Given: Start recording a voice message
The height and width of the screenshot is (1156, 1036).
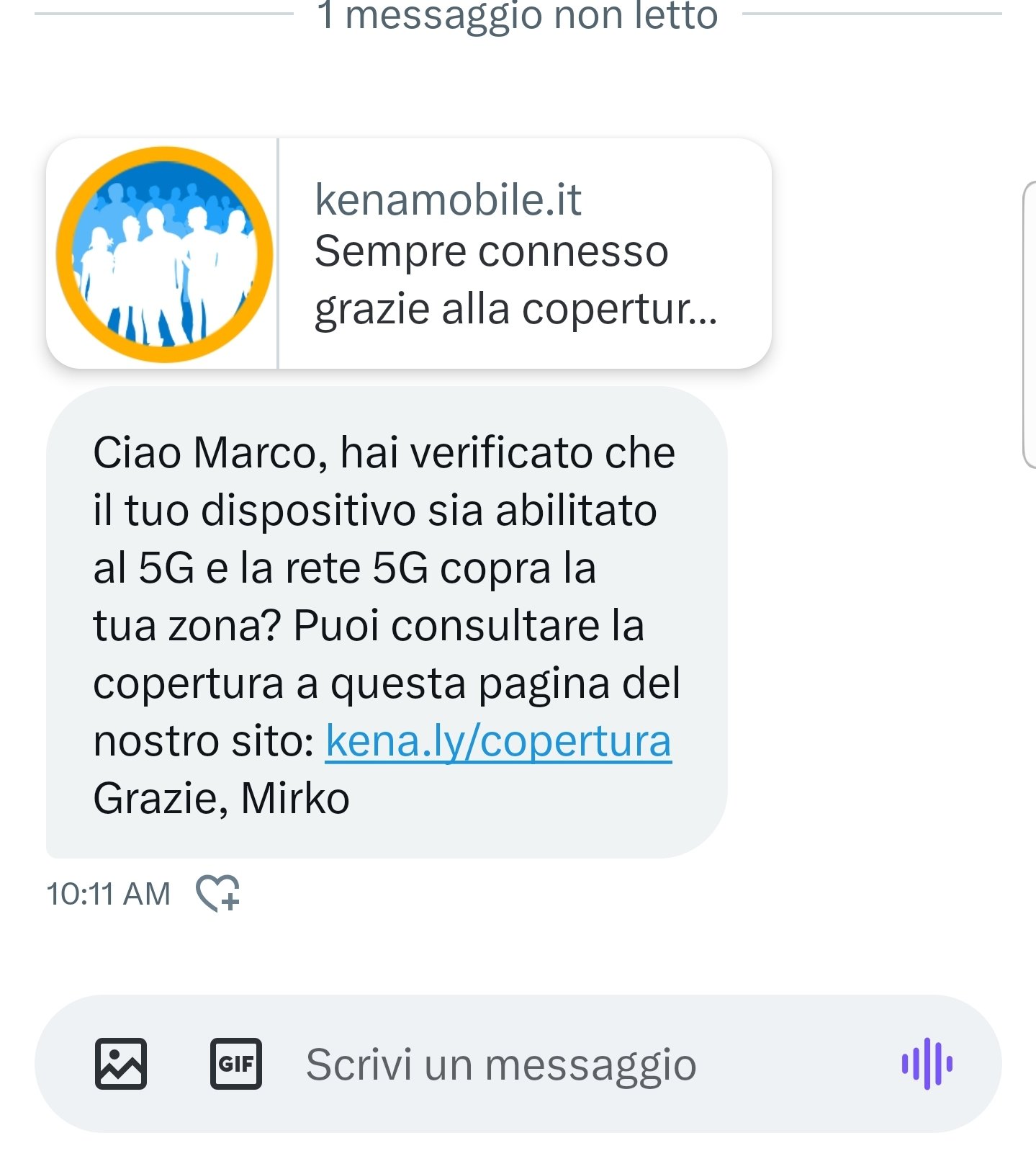Looking at the screenshot, I should pos(927,1064).
